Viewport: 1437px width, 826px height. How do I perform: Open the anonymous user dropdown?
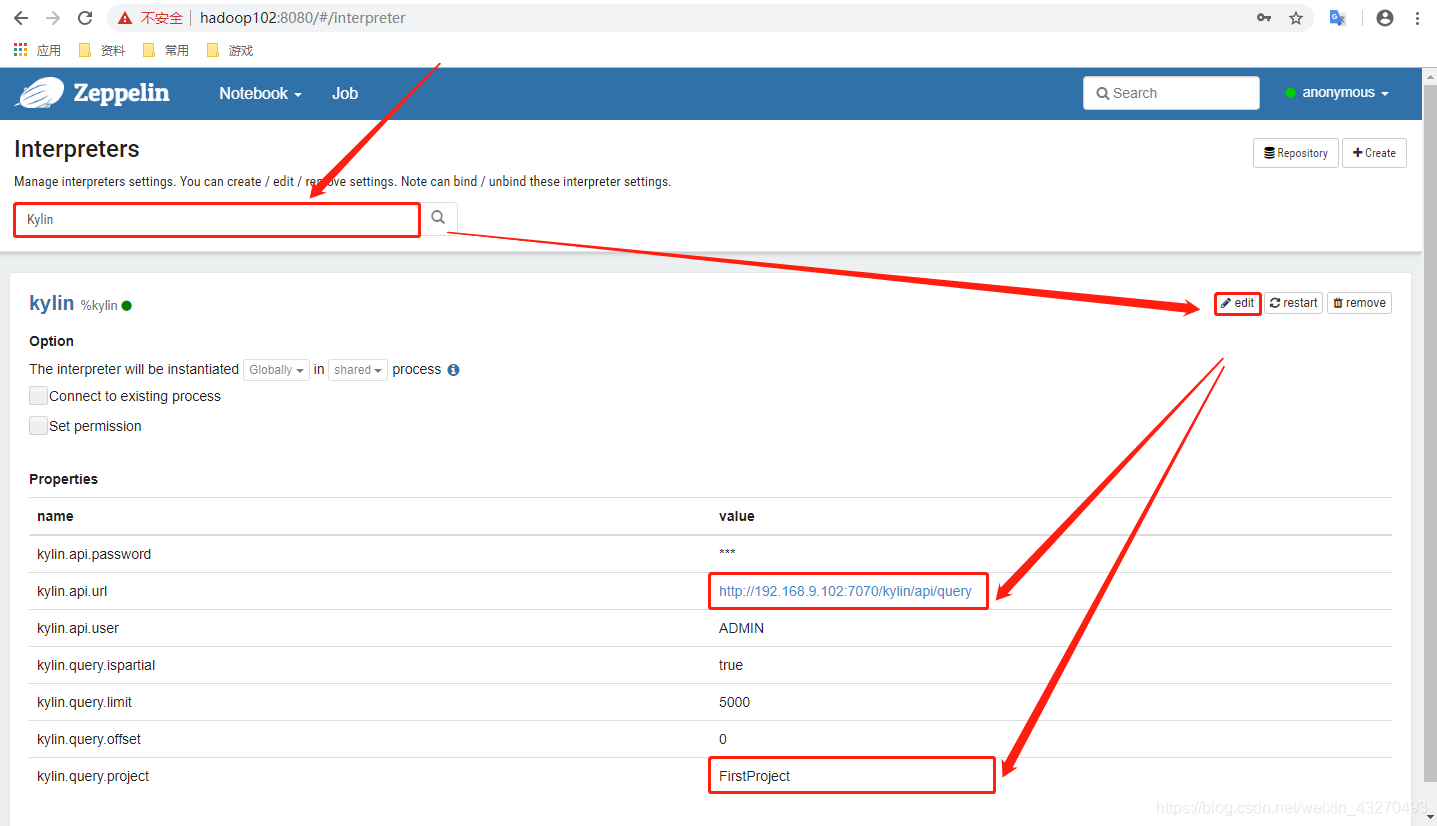(1337, 93)
